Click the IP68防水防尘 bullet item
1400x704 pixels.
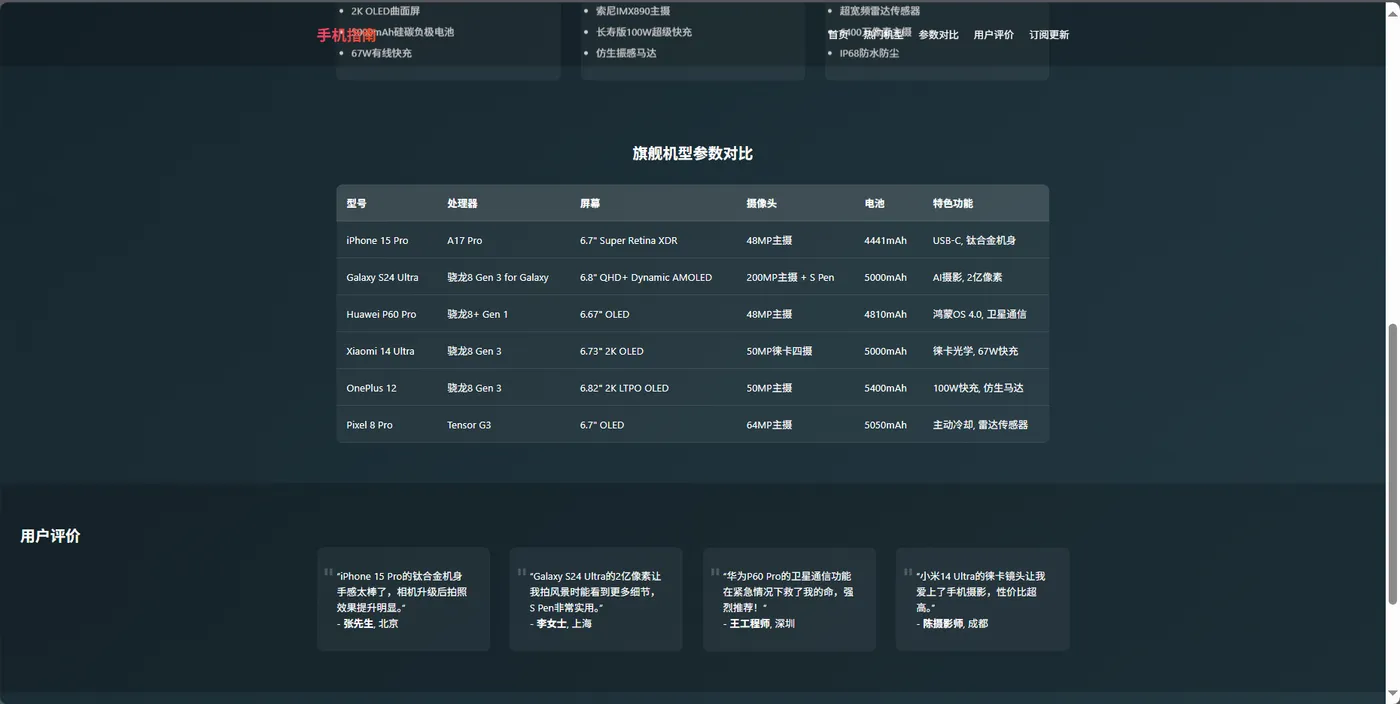[869, 53]
